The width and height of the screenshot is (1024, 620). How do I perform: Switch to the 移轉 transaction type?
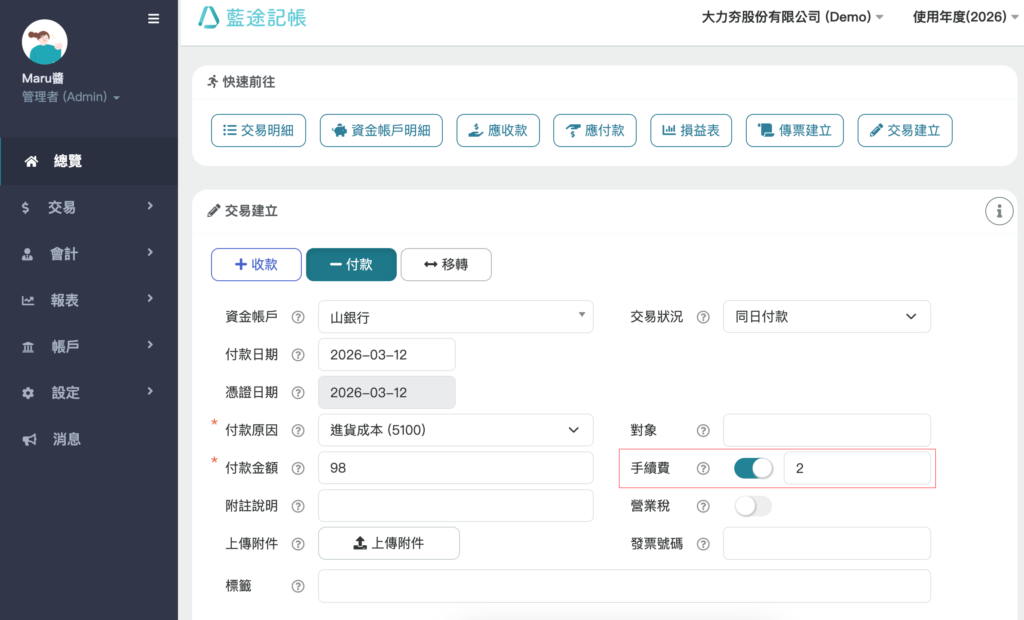coord(446,264)
